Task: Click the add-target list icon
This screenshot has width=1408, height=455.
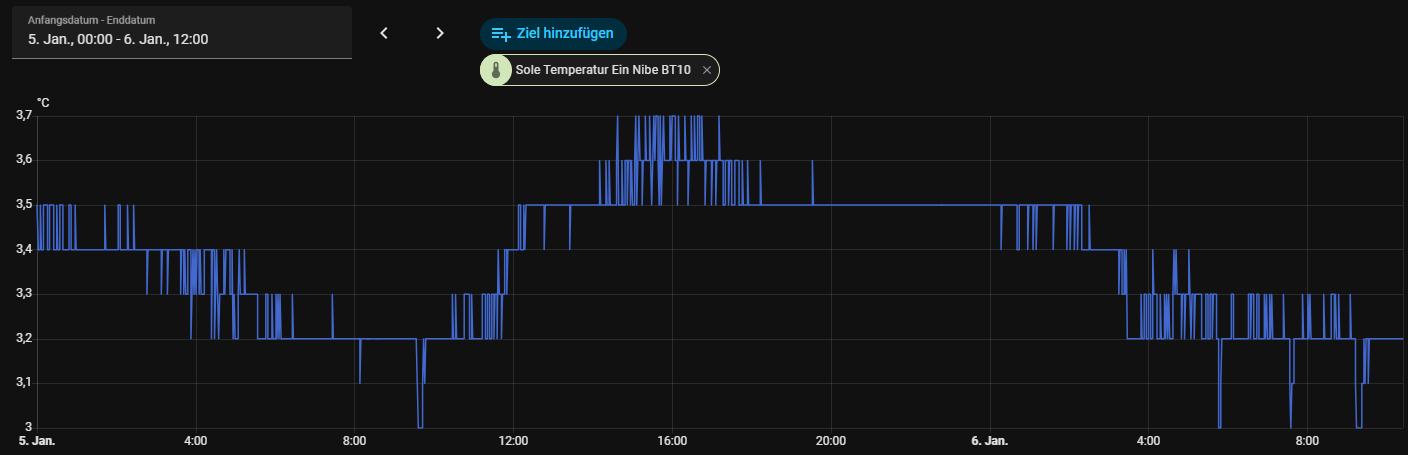Action: tap(501, 34)
